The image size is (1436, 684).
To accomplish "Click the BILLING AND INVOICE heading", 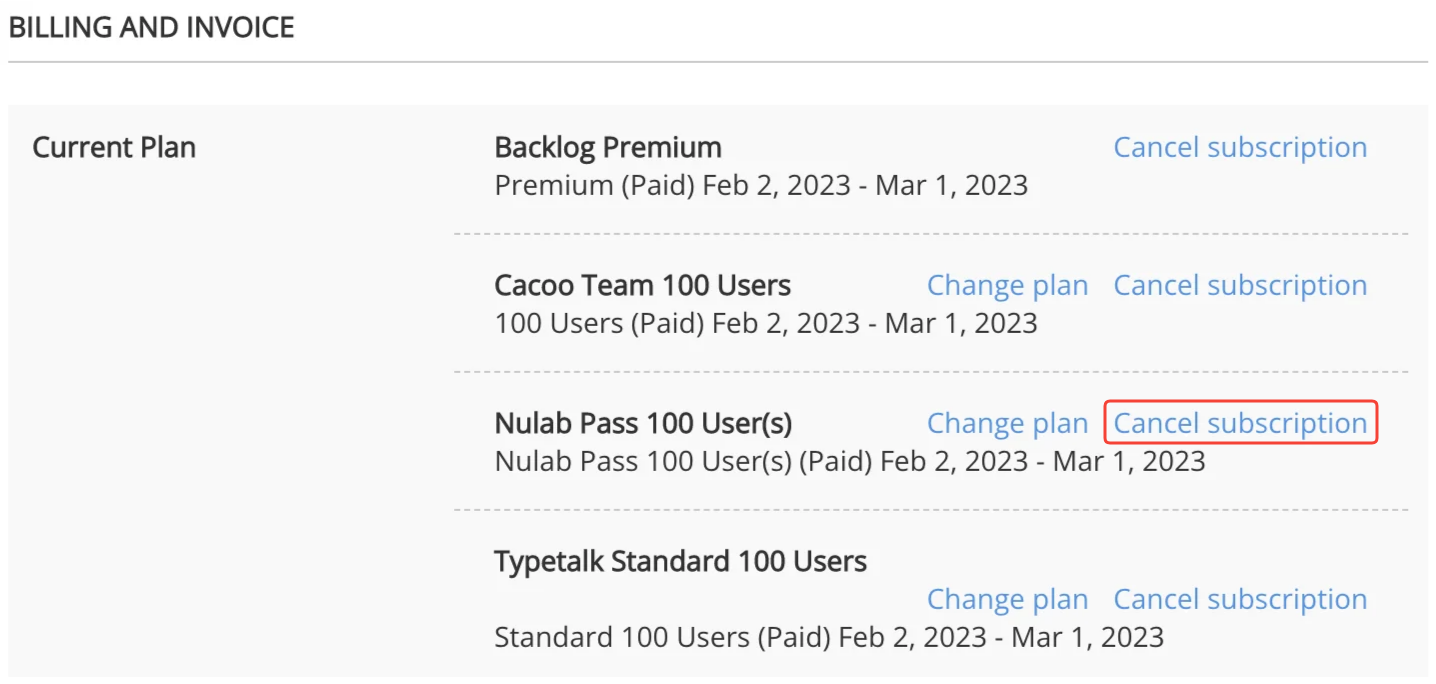I will 152,27.
